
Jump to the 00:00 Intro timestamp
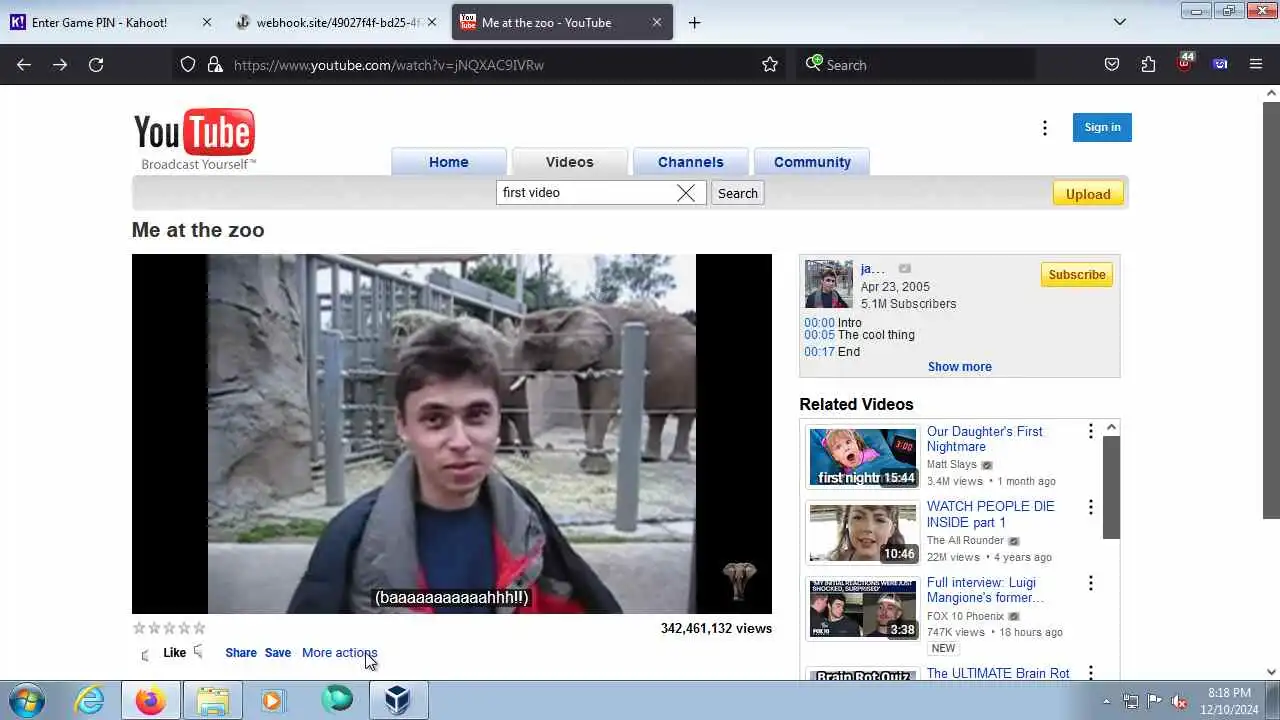click(819, 323)
